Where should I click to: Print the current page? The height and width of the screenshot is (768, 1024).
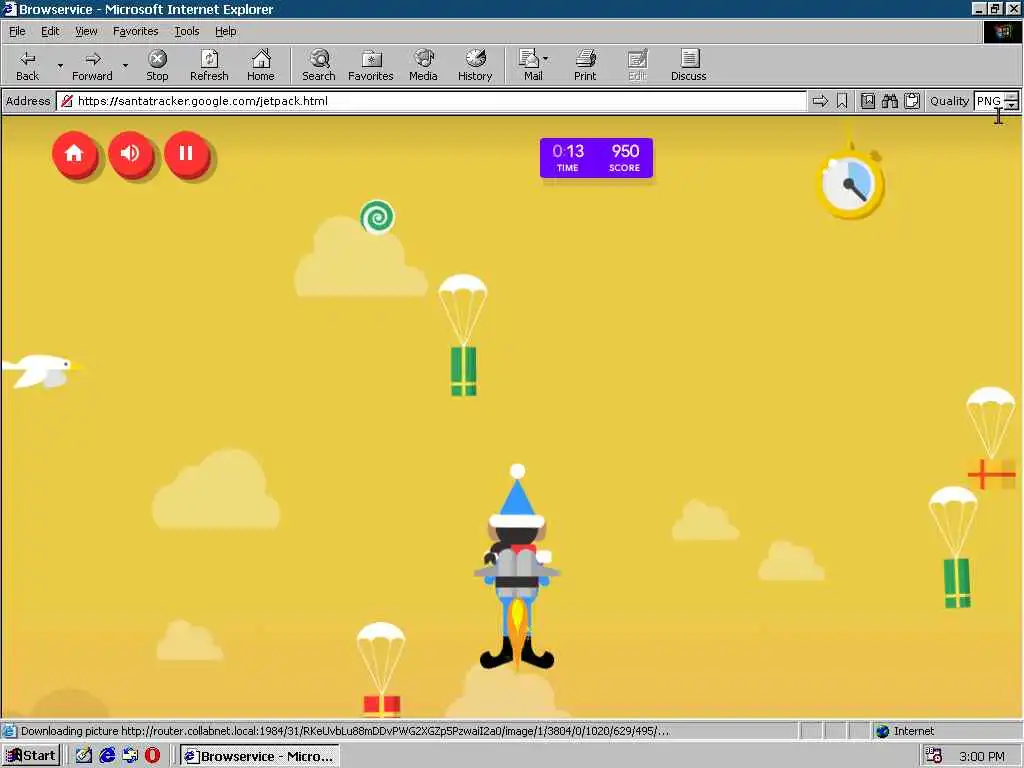(585, 65)
